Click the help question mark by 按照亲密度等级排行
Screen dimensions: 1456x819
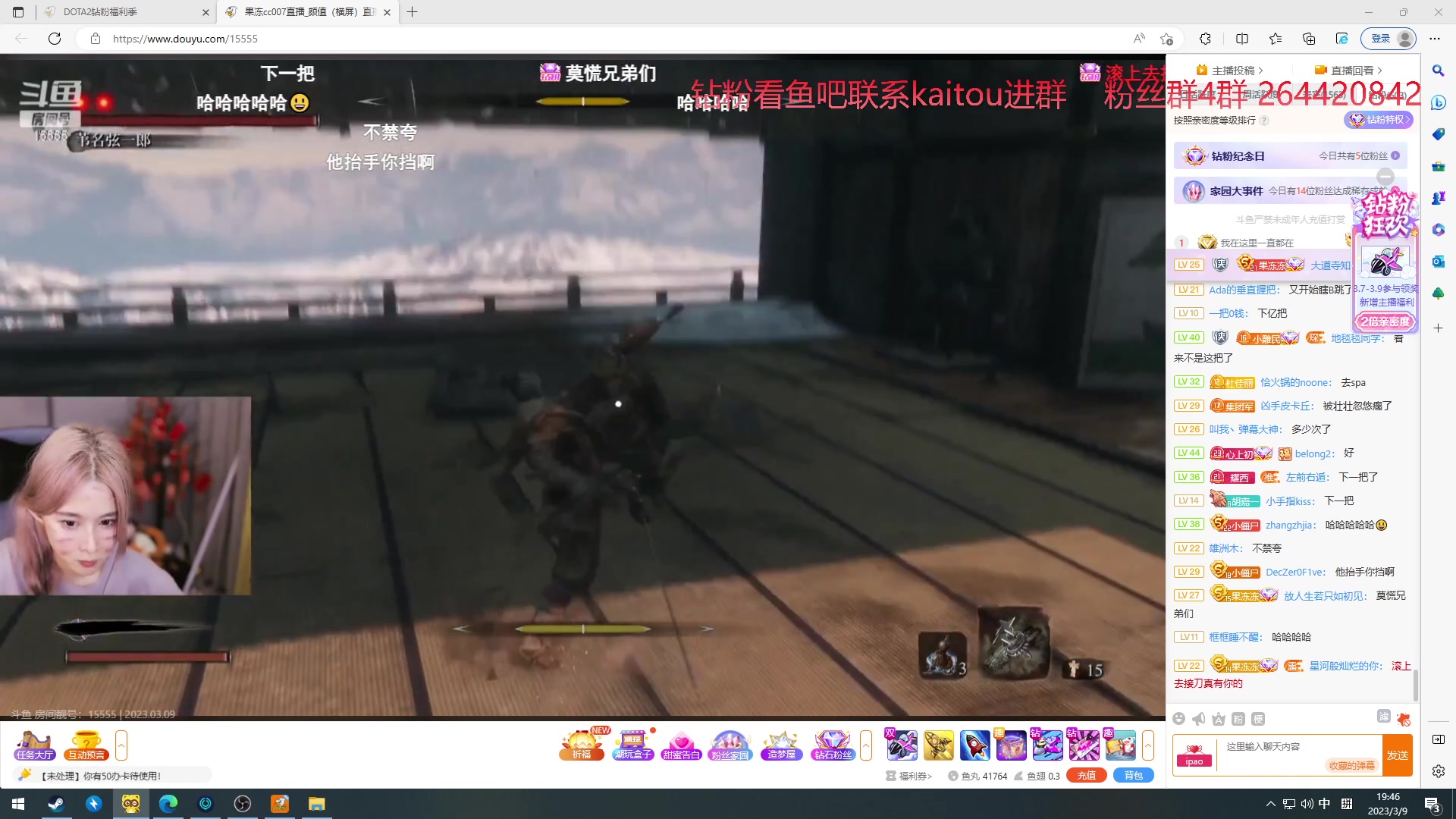tap(1264, 121)
